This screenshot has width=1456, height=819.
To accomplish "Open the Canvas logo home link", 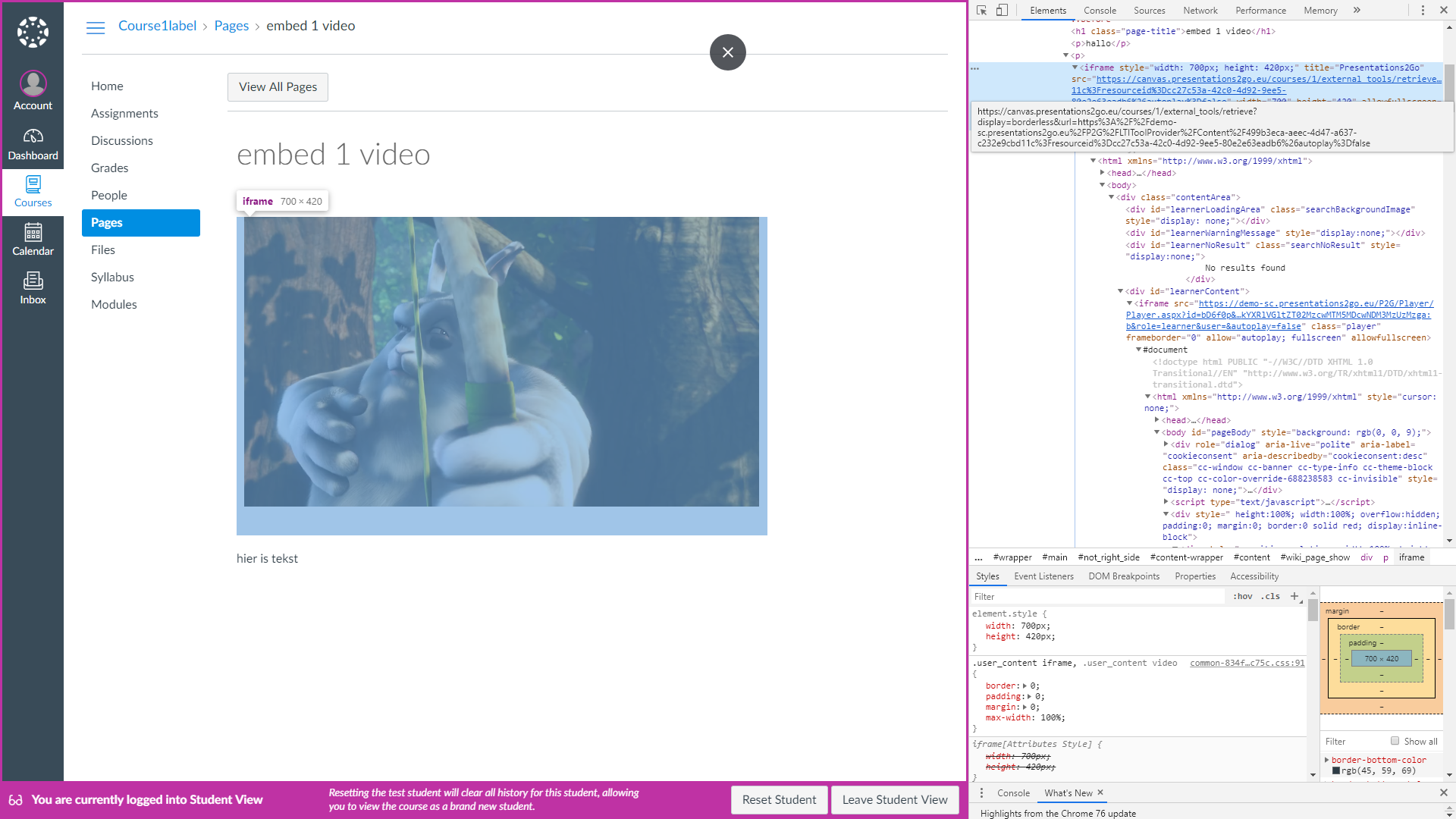I will point(33,32).
